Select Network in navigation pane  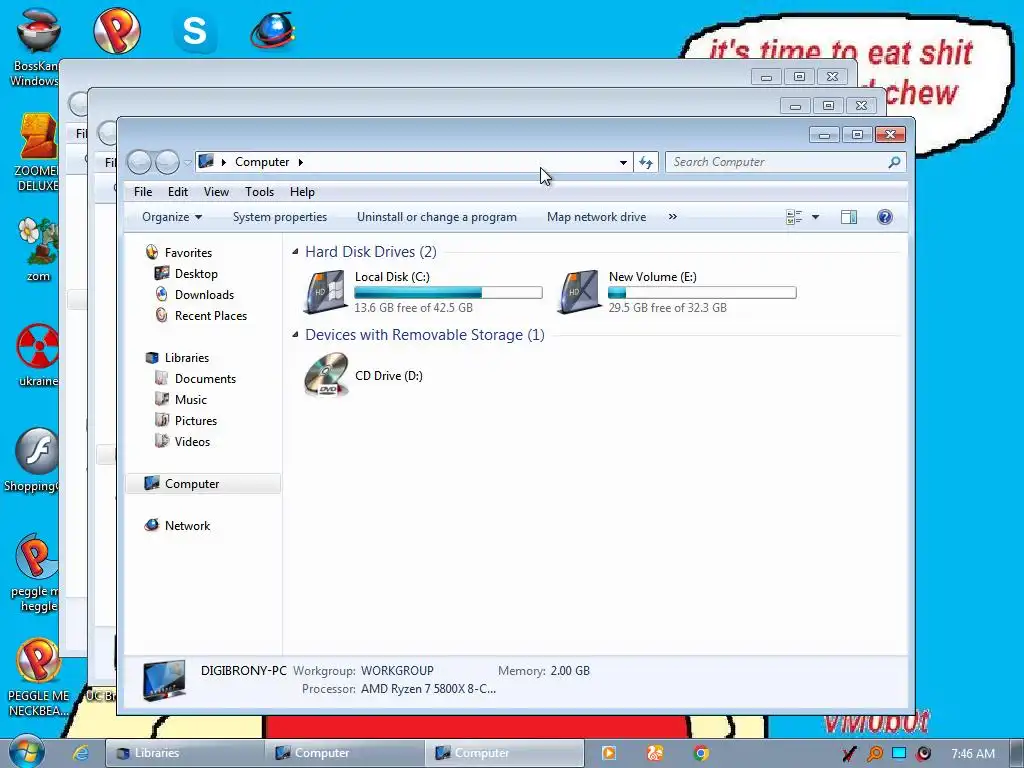(187, 526)
